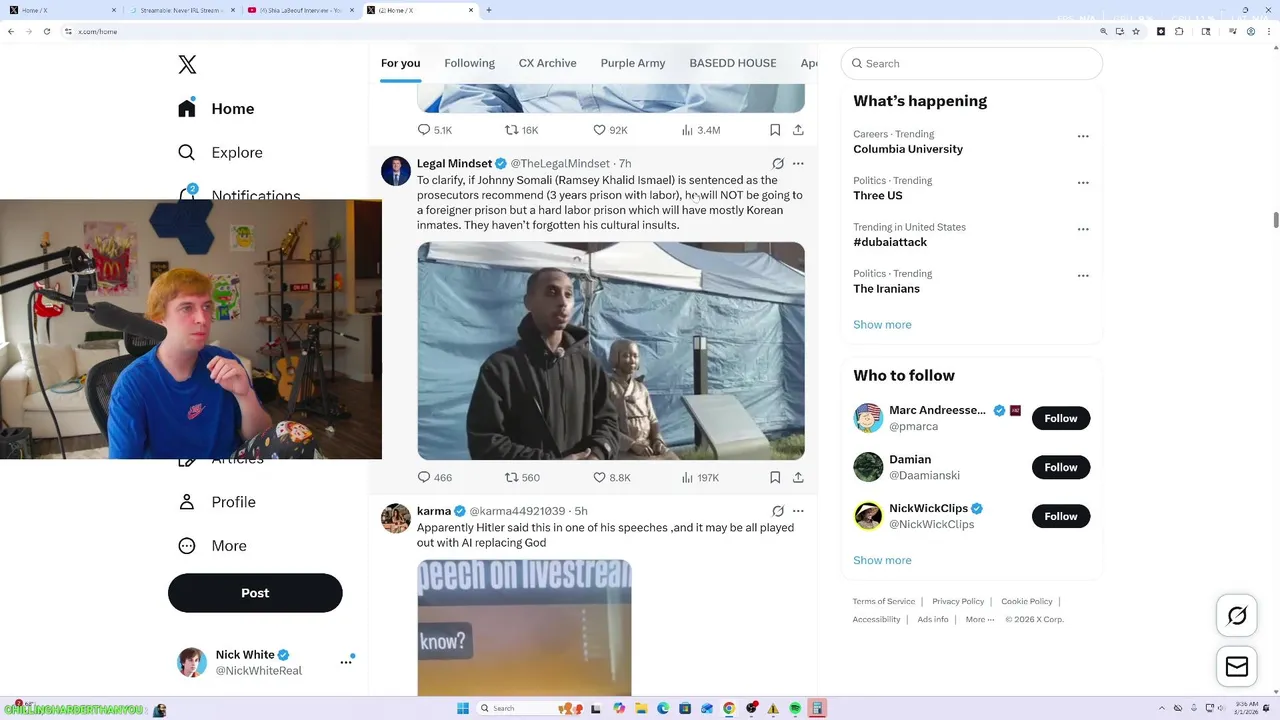Reply to the Legal Mindset post

click(434, 478)
